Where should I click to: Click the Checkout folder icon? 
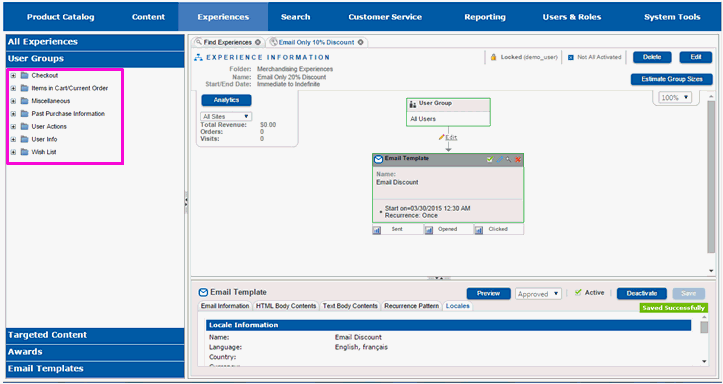(24, 76)
